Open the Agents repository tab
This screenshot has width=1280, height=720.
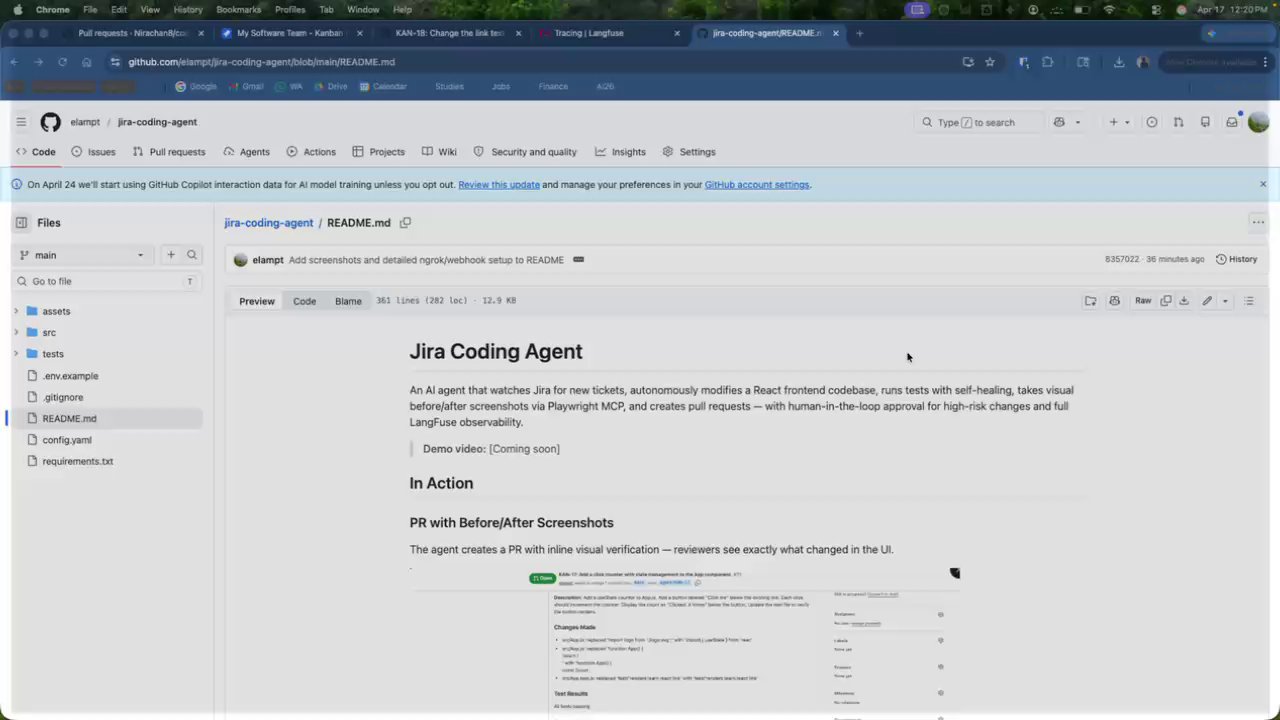pyautogui.click(x=246, y=152)
